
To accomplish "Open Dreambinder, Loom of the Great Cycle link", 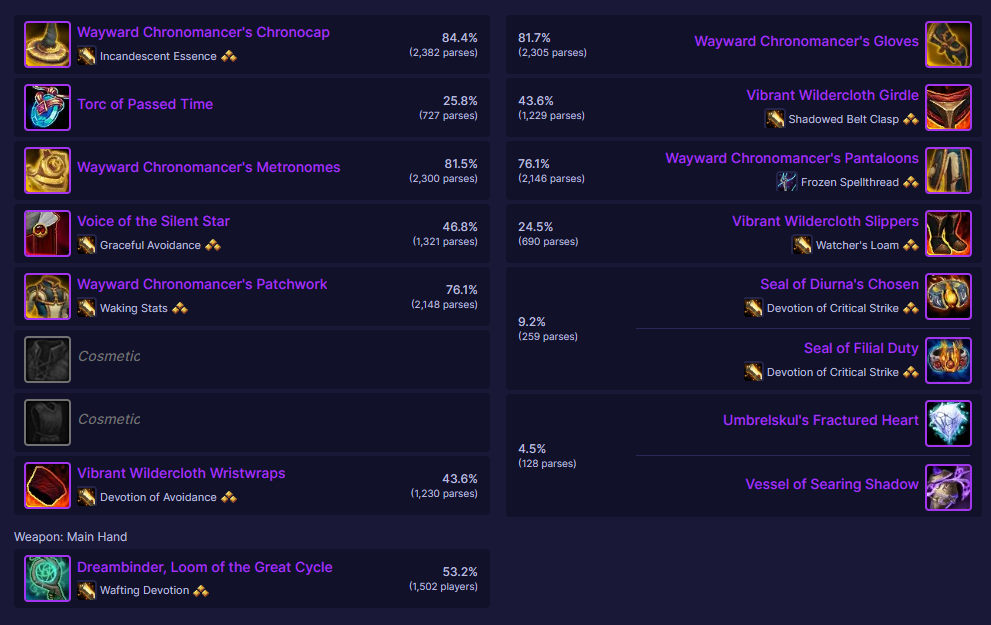I will point(205,567).
